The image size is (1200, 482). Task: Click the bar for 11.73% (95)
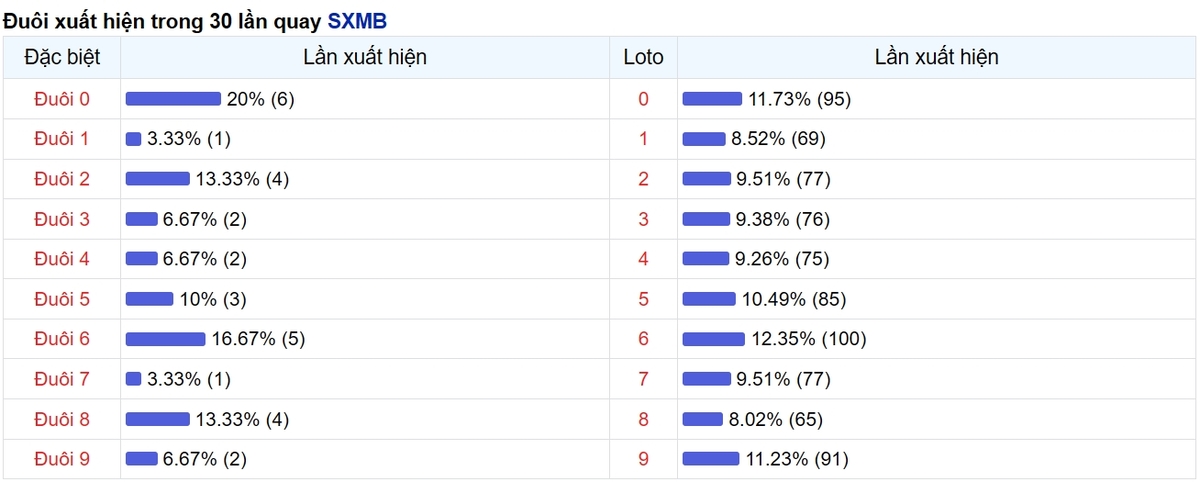[x=711, y=99]
